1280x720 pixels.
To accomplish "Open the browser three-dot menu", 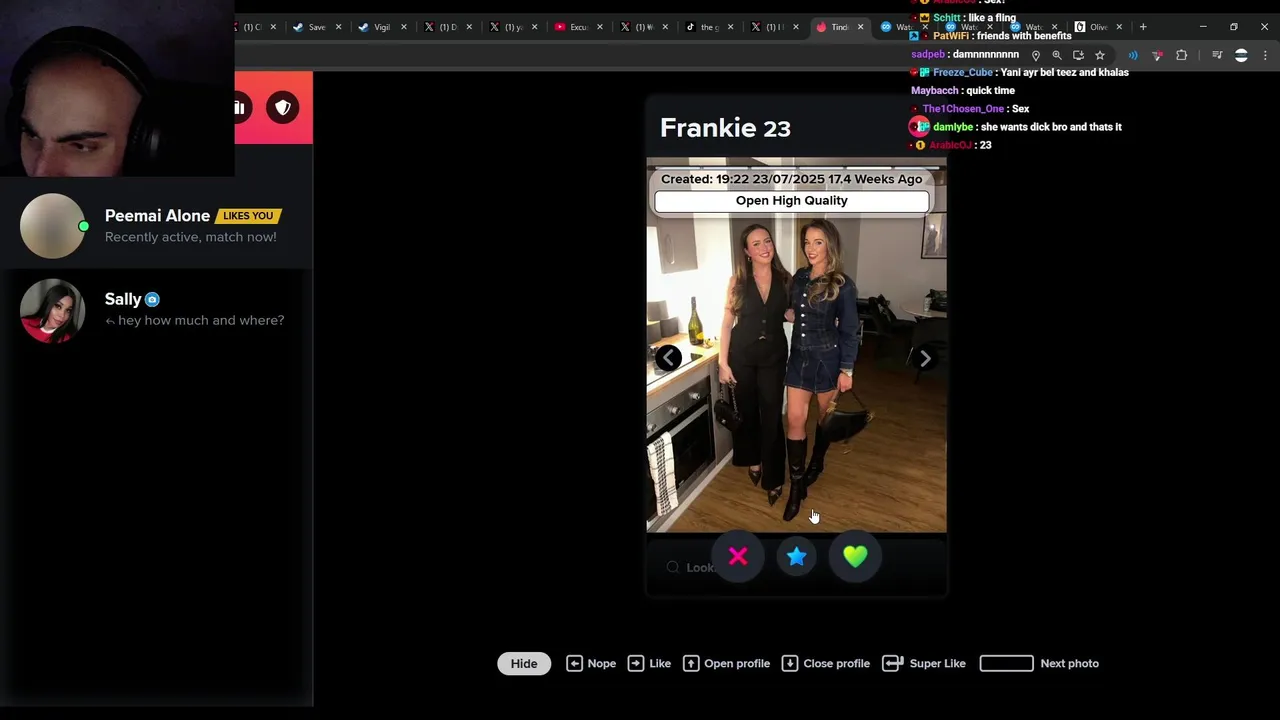I will (x=1266, y=56).
